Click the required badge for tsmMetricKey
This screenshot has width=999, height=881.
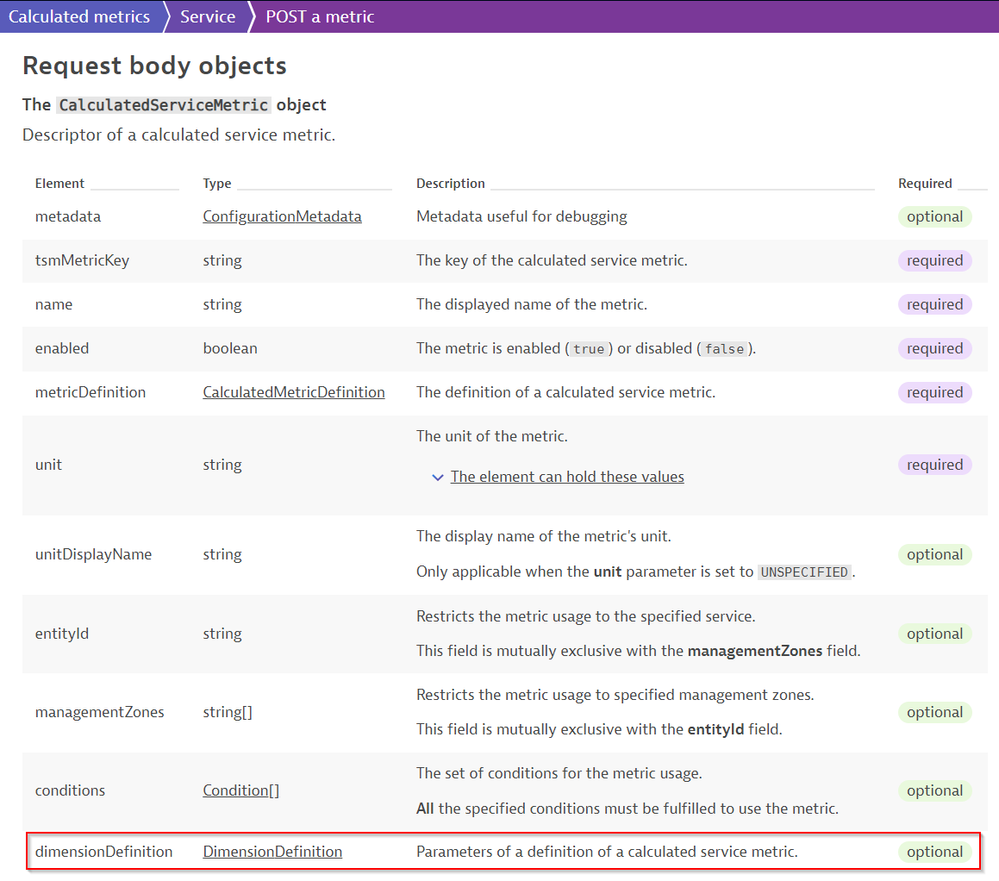(x=934, y=260)
